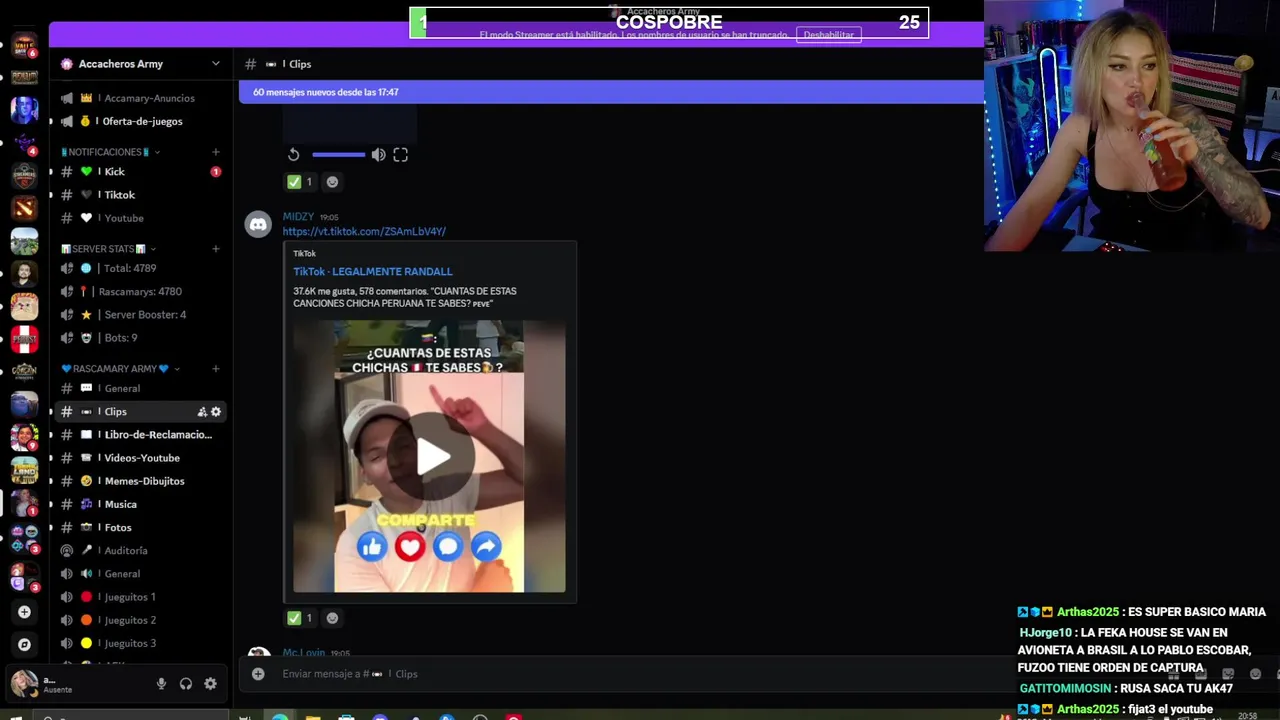The width and height of the screenshot is (1280, 720).
Task: Open user settings gear in user panel
Action: pos(210,684)
